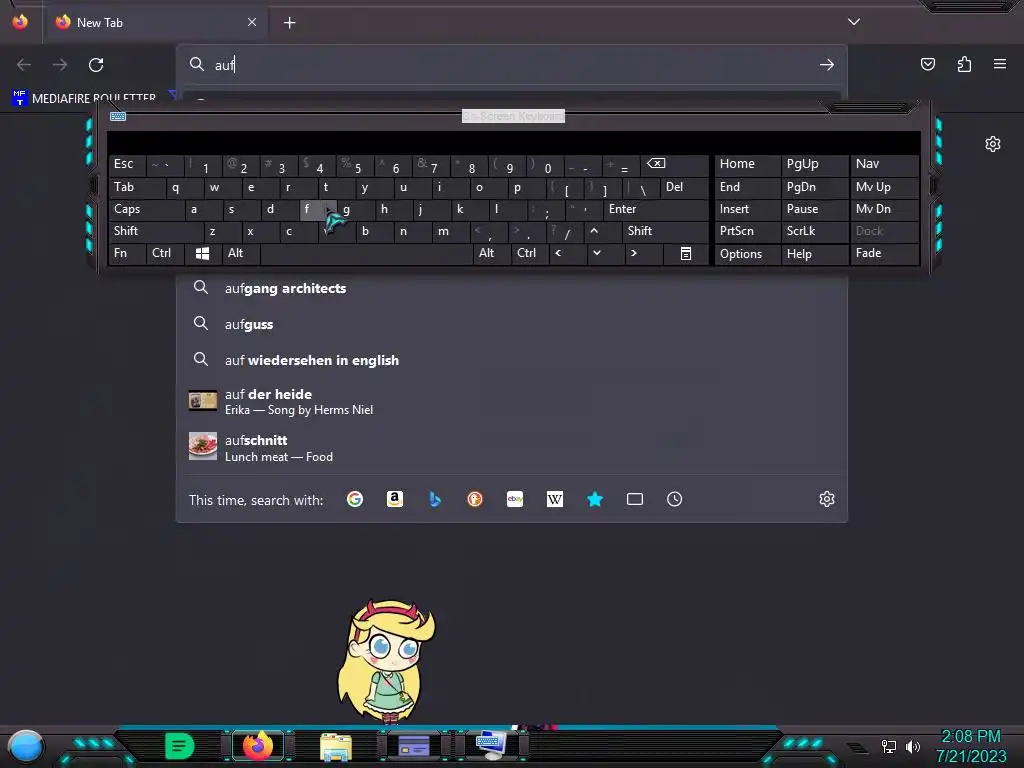Image resolution: width=1024 pixels, height=768 pixels.
Task: Search in Bookmarks star icon
Action: pos(595,500)
